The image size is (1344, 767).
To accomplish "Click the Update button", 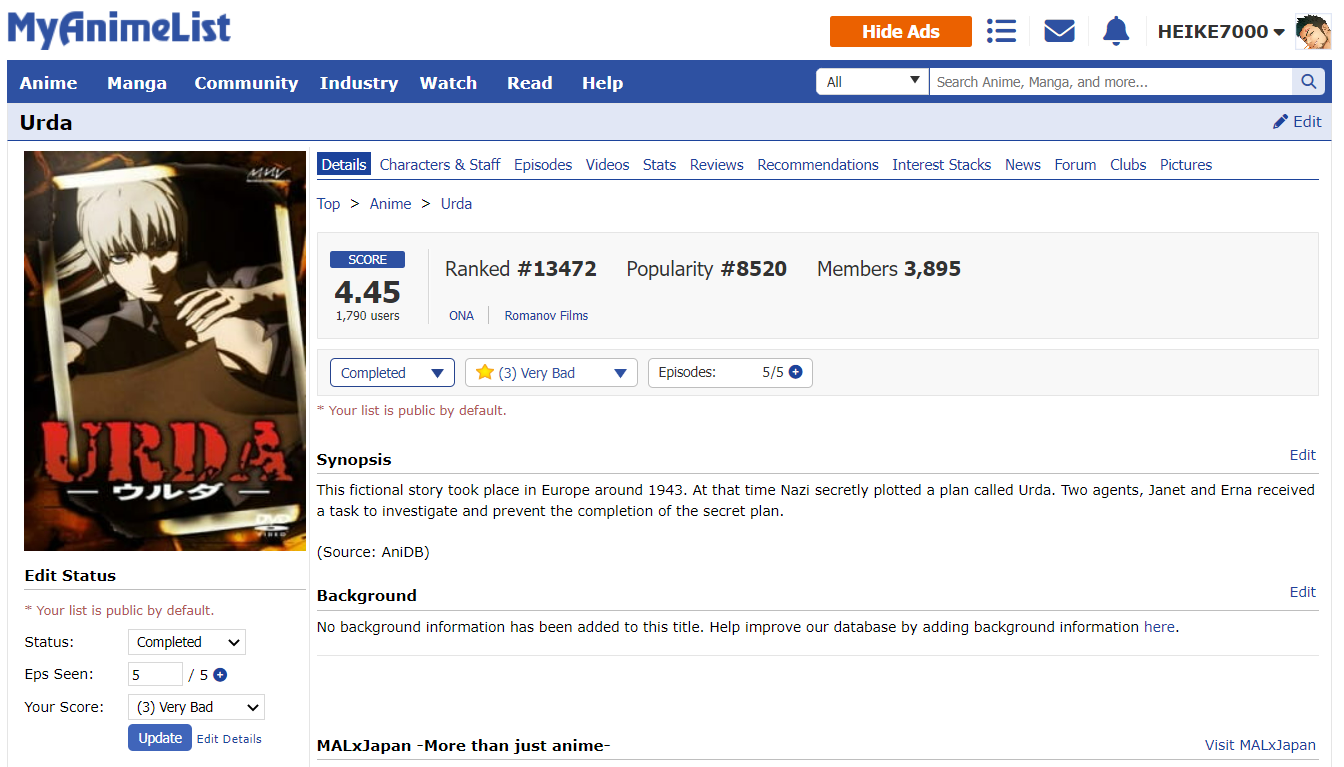I will [x=159, y=738].
